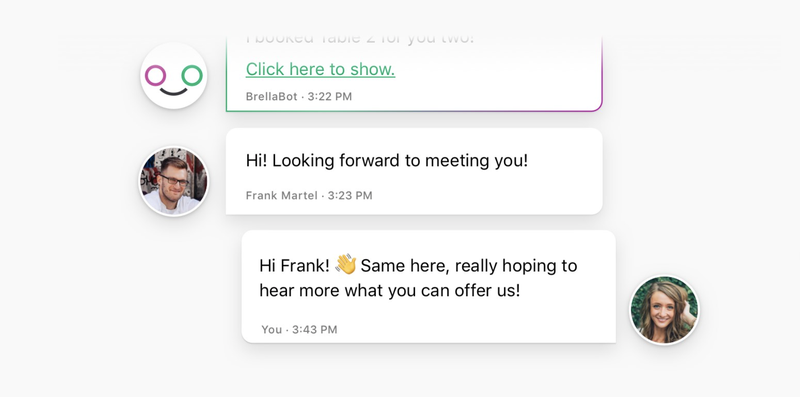Click Frank Martel's profile photo
Viewport: 800px width, 397px height.
174,181
